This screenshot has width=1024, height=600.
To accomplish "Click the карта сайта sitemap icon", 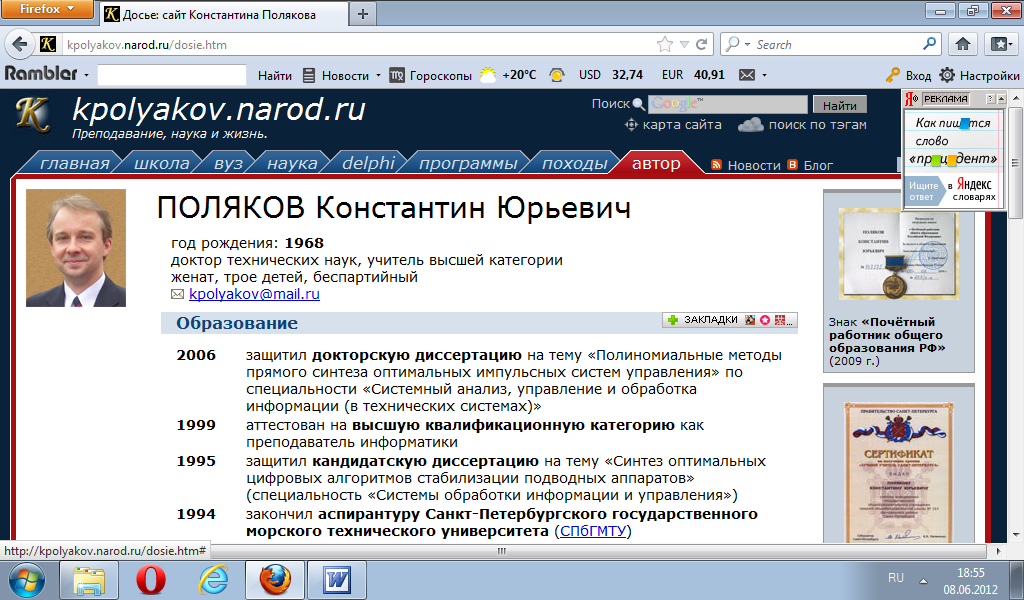I will coord(630,124).
